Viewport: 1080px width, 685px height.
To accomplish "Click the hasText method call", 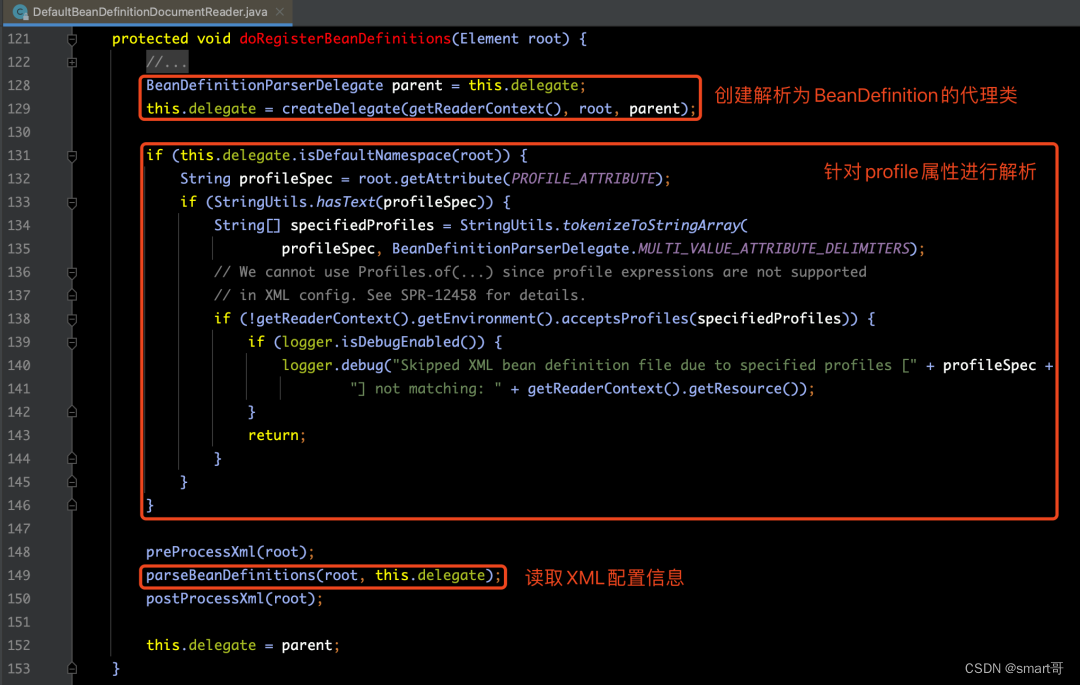I will (345, 202).
